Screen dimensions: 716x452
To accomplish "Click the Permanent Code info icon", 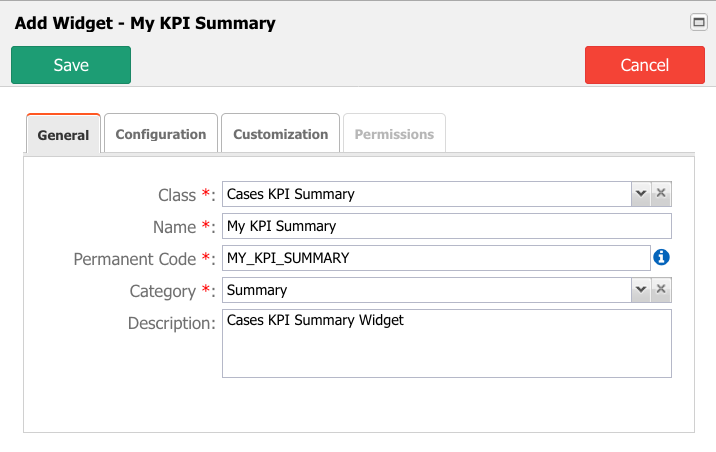I will [x=661, y=258].
